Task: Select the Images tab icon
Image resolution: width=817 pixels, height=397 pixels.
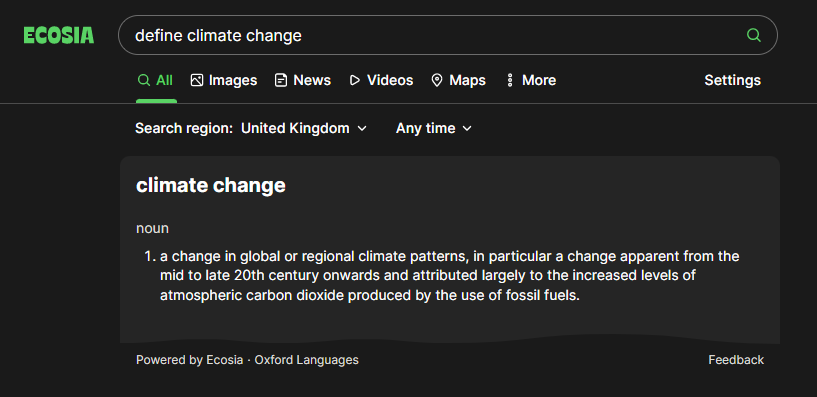Action: click(x=196, y=80)
